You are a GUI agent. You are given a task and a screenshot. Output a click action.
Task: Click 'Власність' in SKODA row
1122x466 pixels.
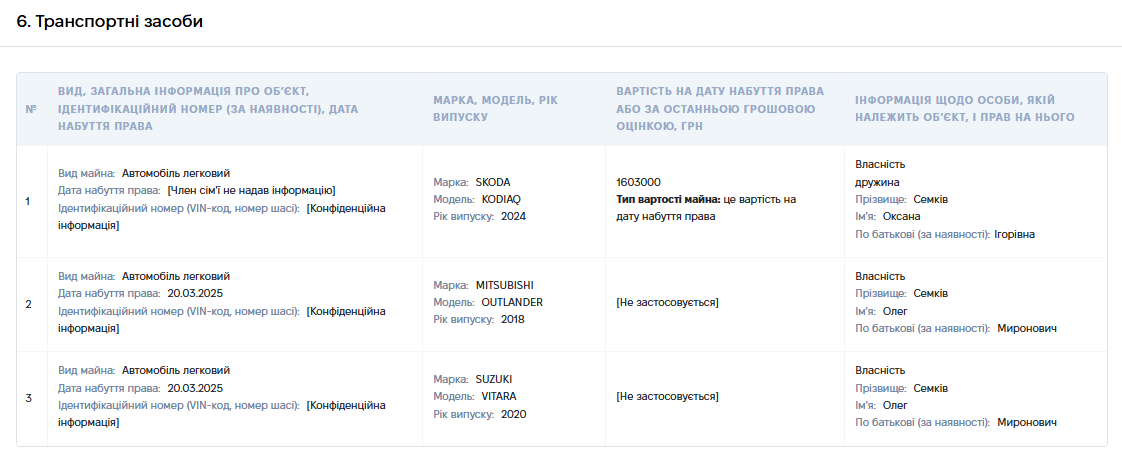coord(880,165)
